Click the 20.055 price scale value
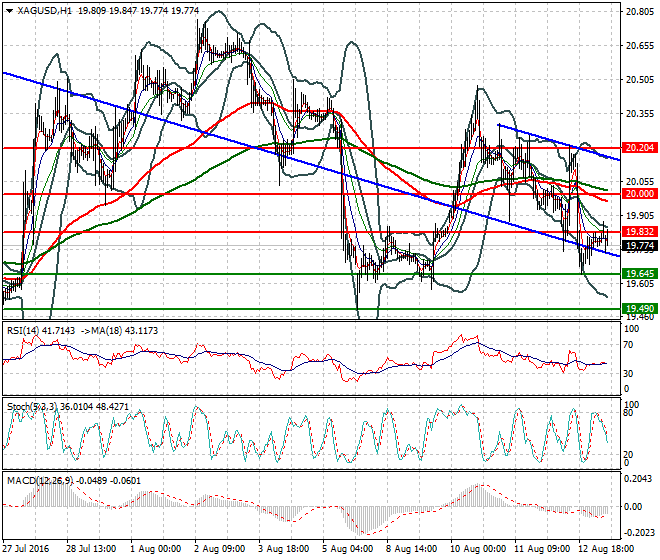This screenshot has height=560, width=660. (x=640, y=181)
